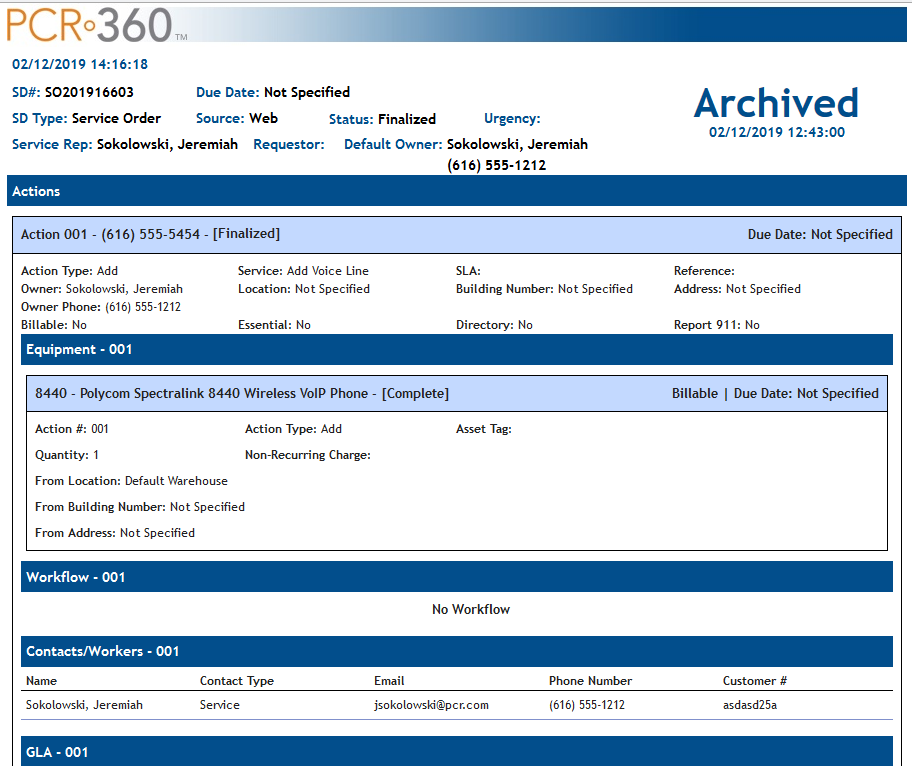Click the Billable: No field
The image size is (912, 766).
[54, 325]
